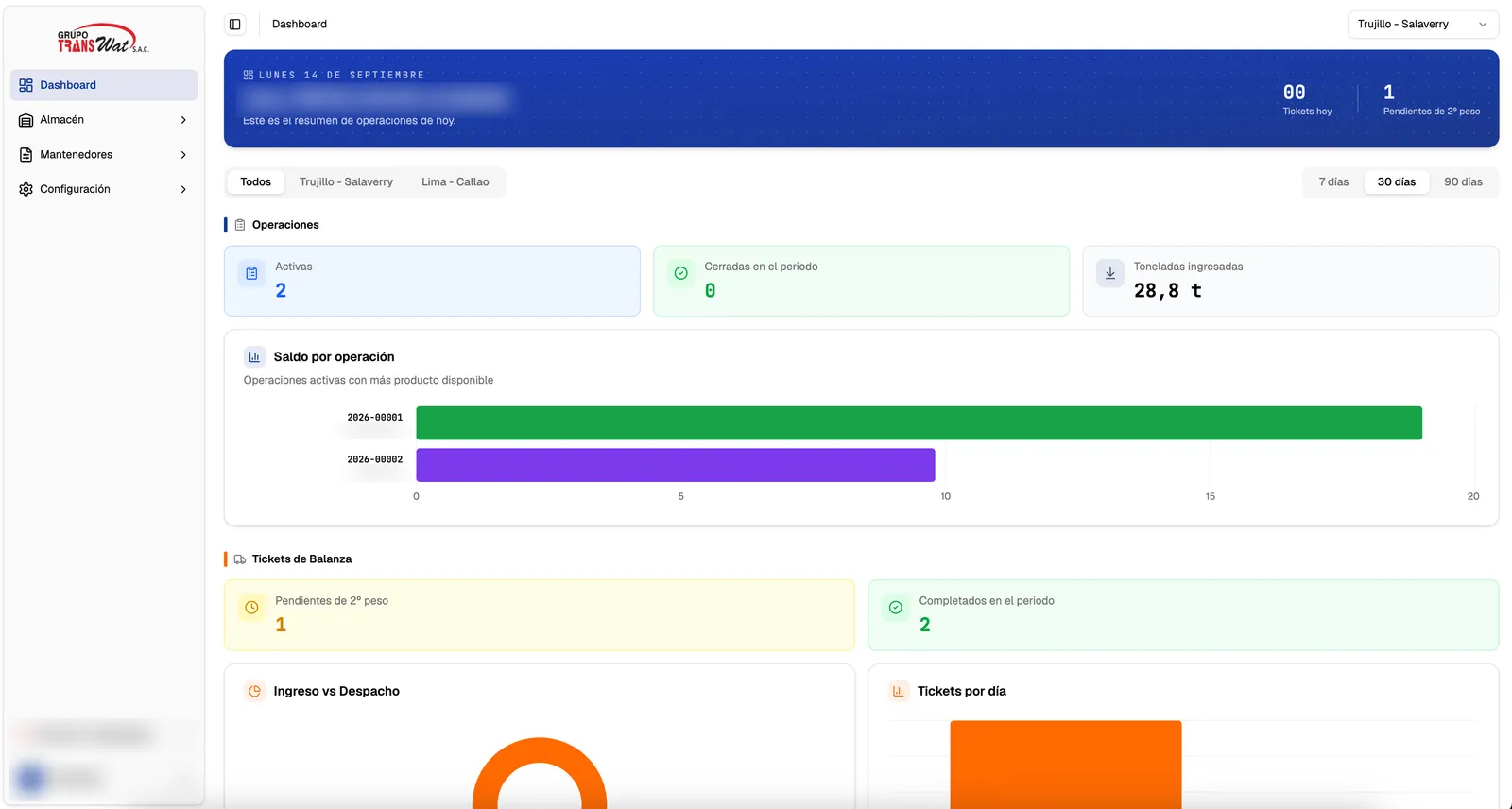Click 'Operaciones activas con más producto disponible' subtitle
Viewport: 1512px width, 809px height.
[369, 380]
